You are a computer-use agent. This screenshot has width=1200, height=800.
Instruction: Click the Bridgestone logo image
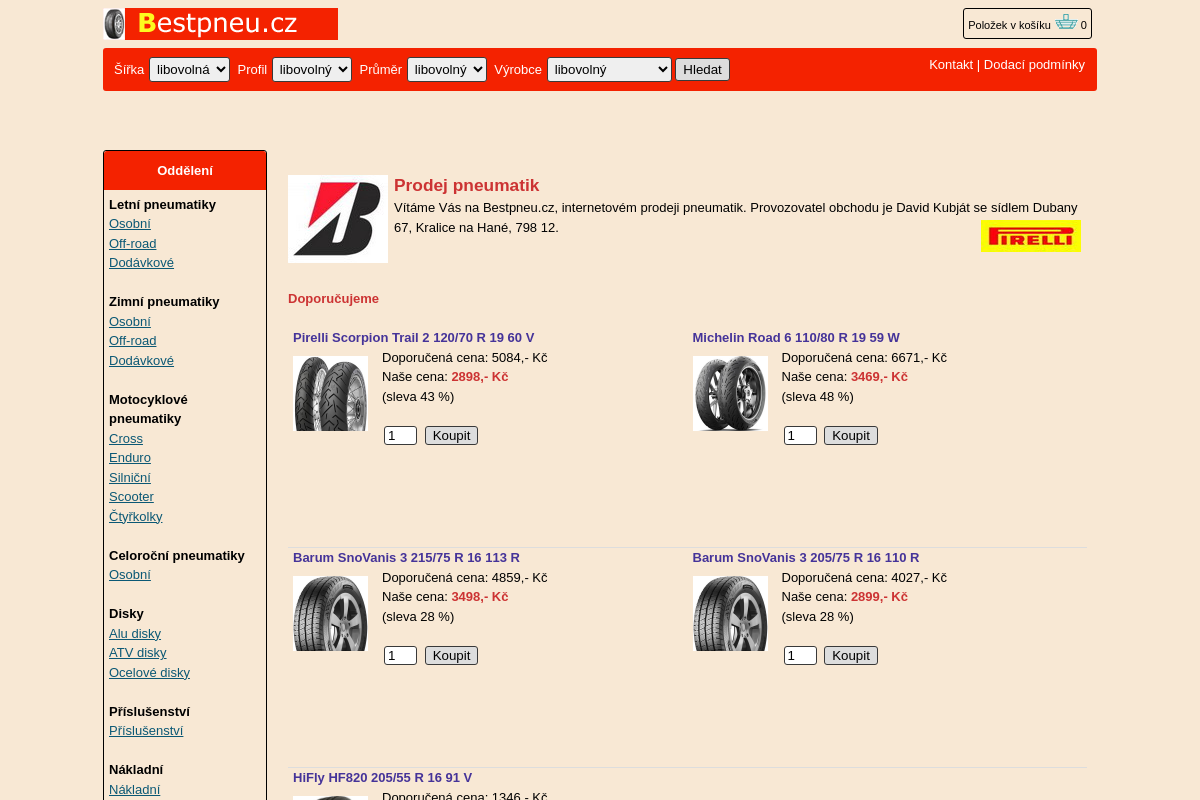[338, 219]
